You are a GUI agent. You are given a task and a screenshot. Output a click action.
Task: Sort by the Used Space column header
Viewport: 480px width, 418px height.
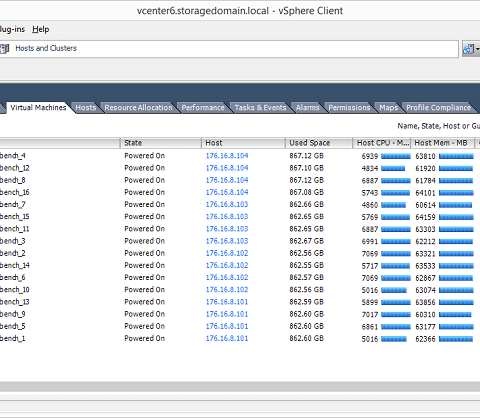(319, 143)
